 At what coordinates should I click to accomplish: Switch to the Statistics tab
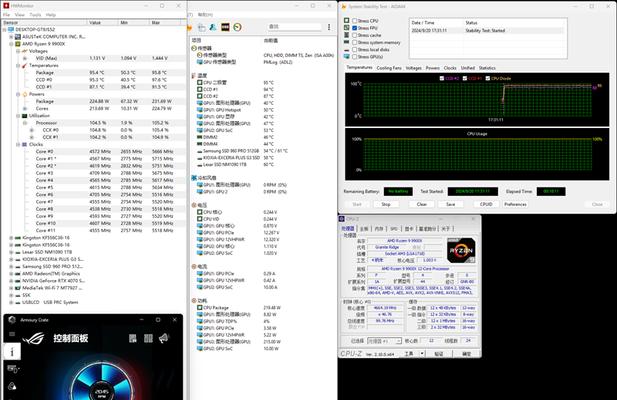click(x=487, y=68)
